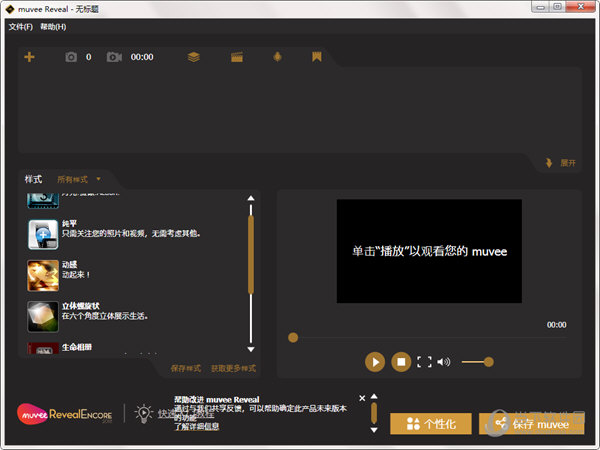This screenshot has height=450, width=600.
Task: Click the app icon in title bar
Action: 10,9
